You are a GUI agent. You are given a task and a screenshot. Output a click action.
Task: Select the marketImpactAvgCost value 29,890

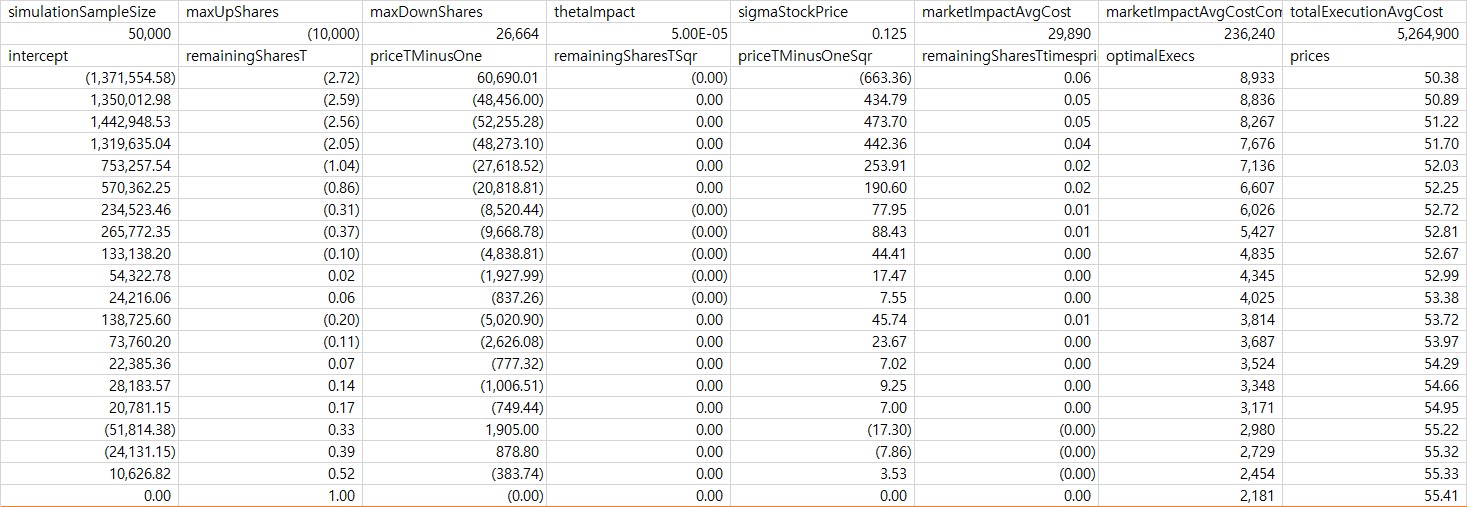[x=1007, y=34]
